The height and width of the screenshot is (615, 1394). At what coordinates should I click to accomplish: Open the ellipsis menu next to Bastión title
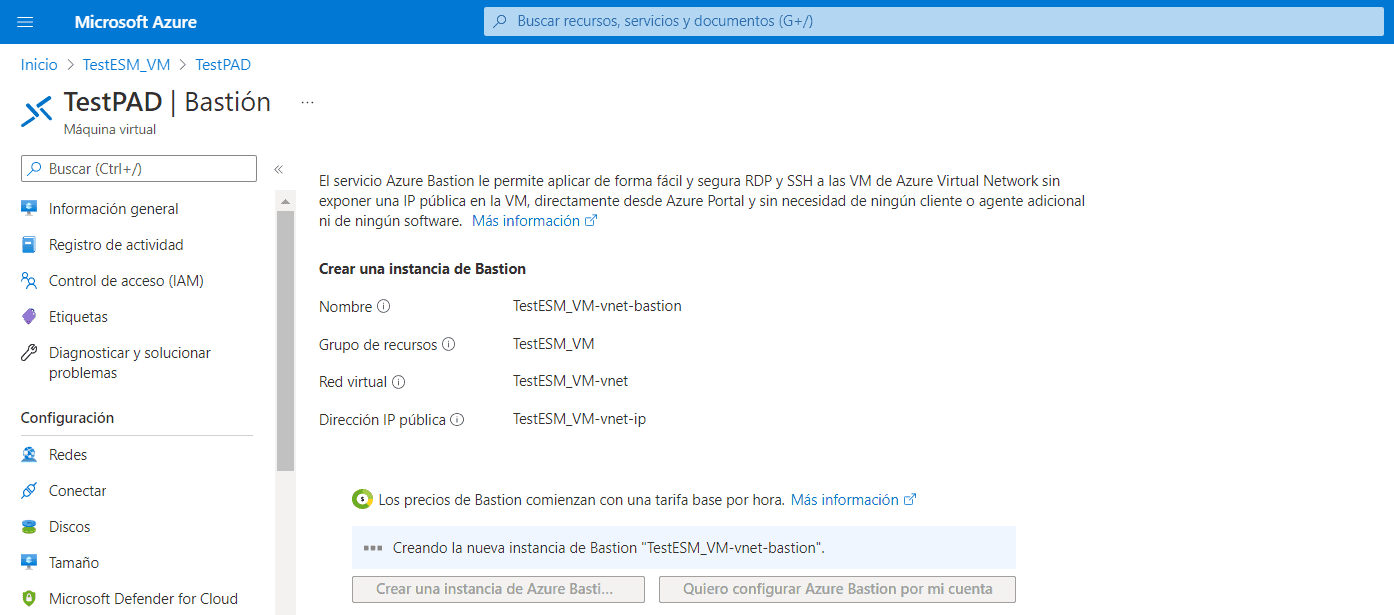(307, 102)
